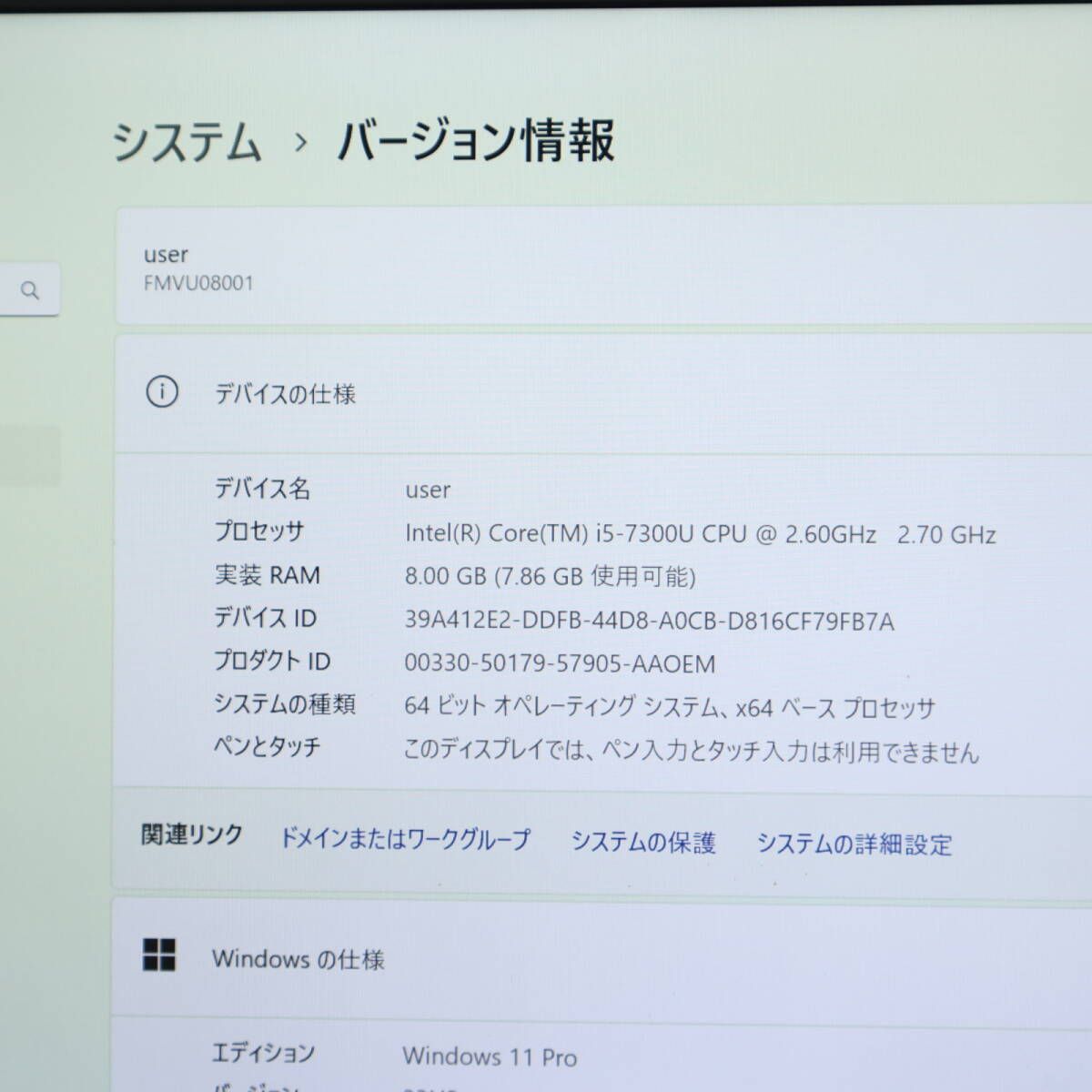
Task: Select the device name value user
Action: (x=428, y=490)
